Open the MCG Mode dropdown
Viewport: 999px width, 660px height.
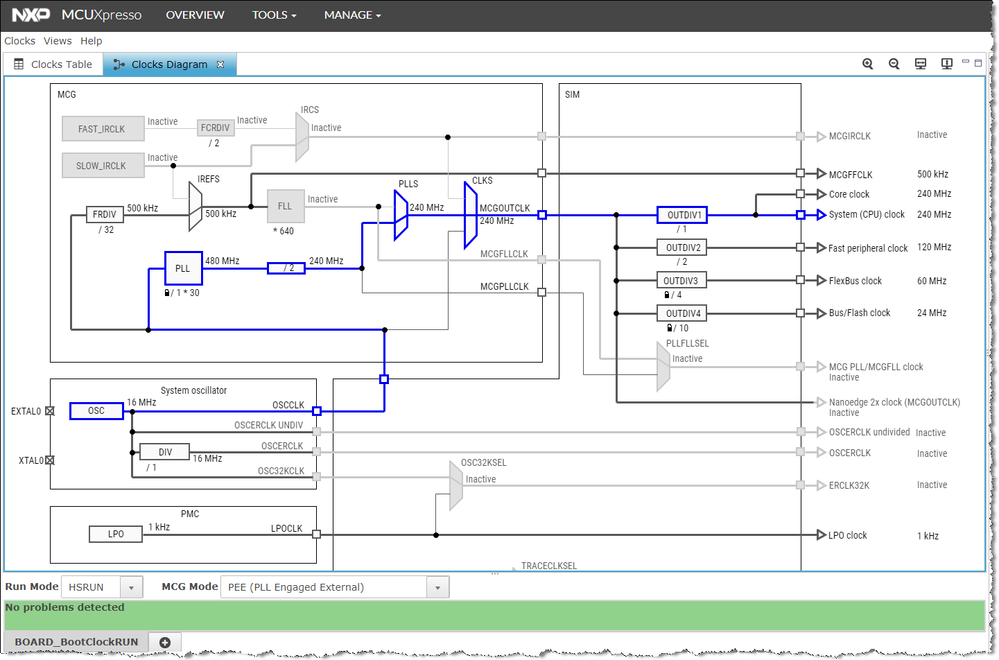pos(438,587)
